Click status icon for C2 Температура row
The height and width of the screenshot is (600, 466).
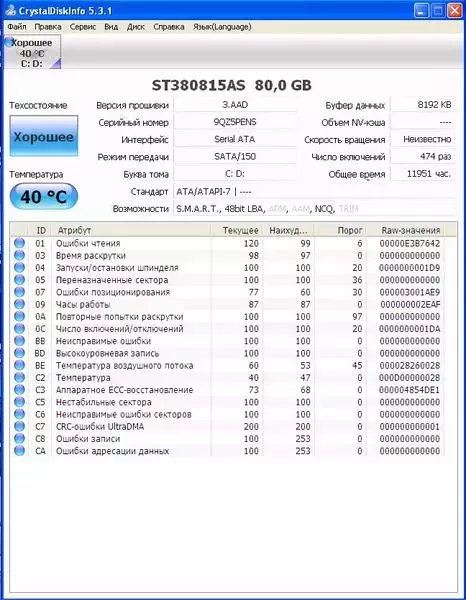pos(19,378)
